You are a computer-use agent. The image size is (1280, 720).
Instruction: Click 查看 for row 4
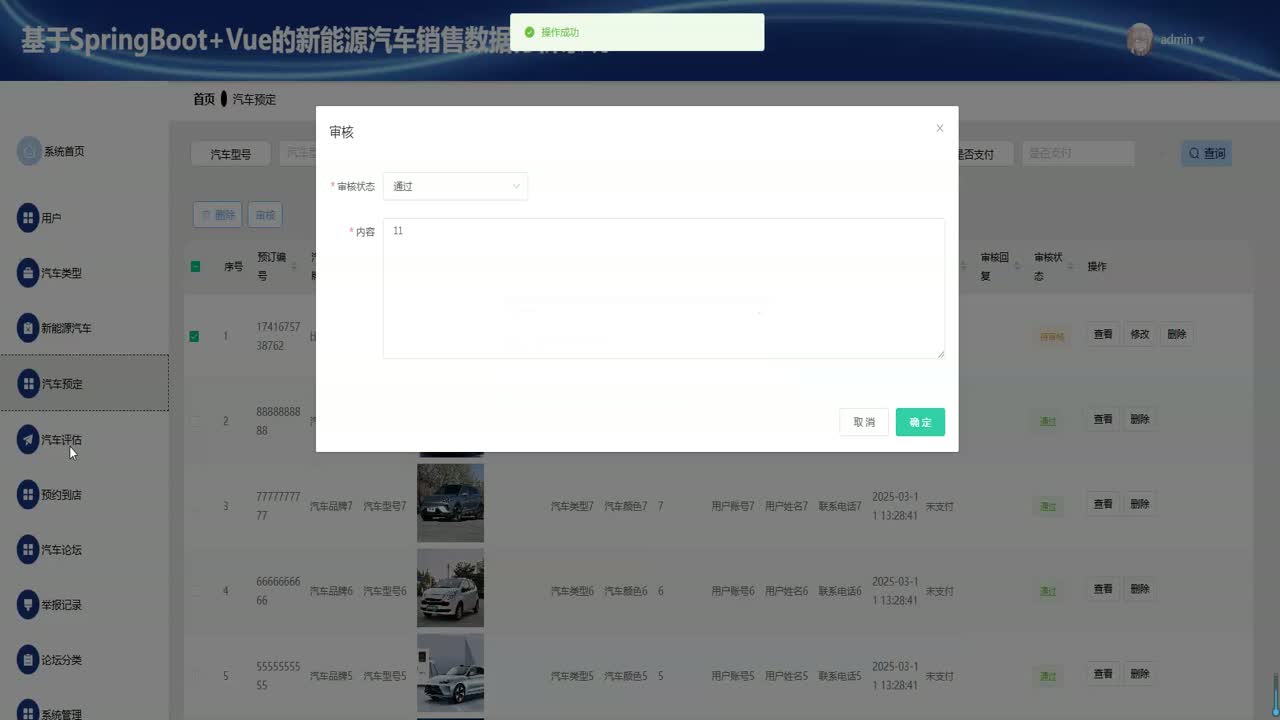pyautogui.click(x=1103, y=589)
